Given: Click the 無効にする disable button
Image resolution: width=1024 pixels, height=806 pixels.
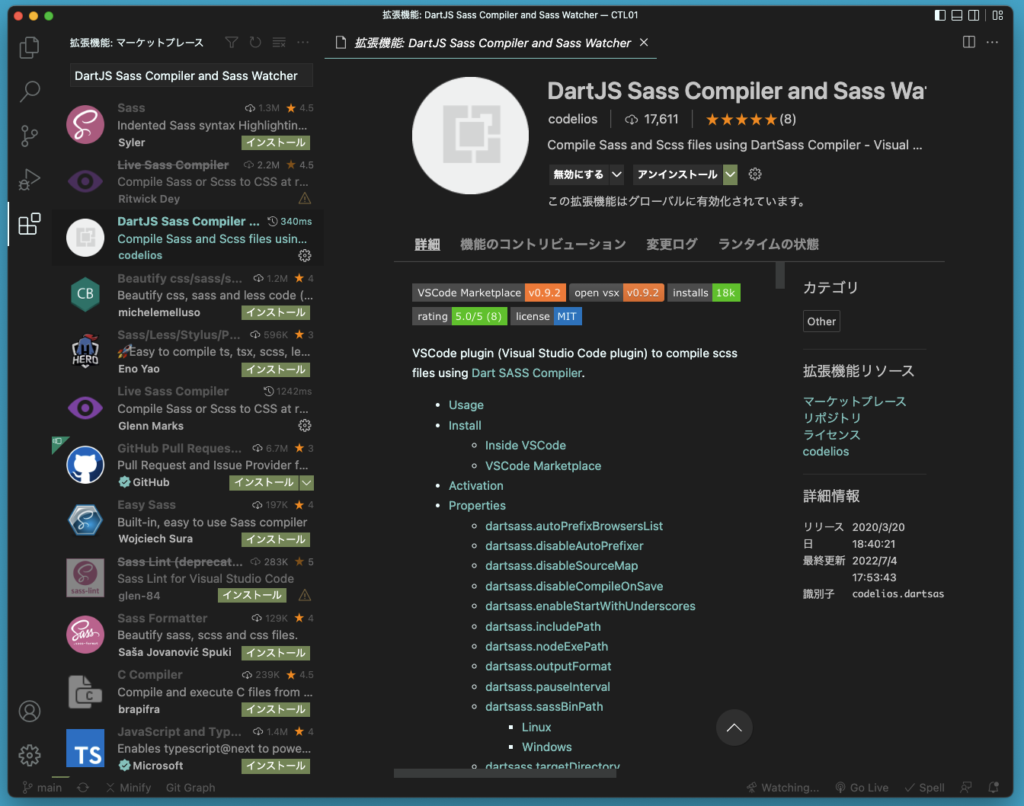Looking at the screenshot, I should coord(579,174).
